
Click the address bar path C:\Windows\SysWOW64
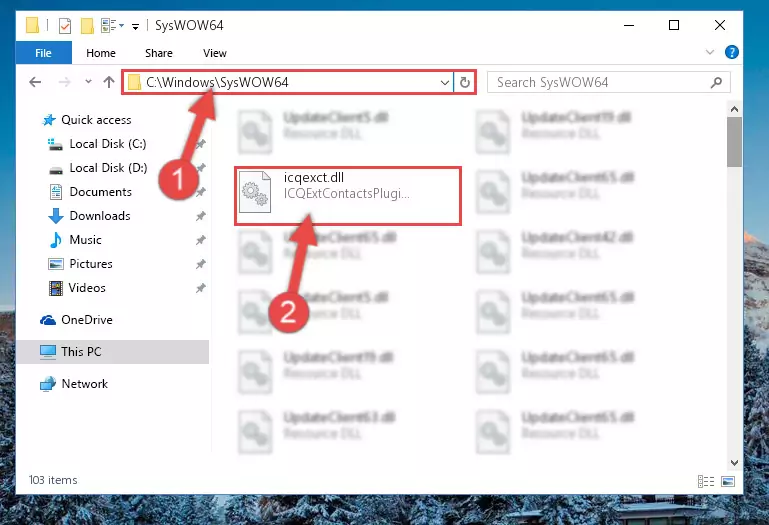(x=217, y=82)
